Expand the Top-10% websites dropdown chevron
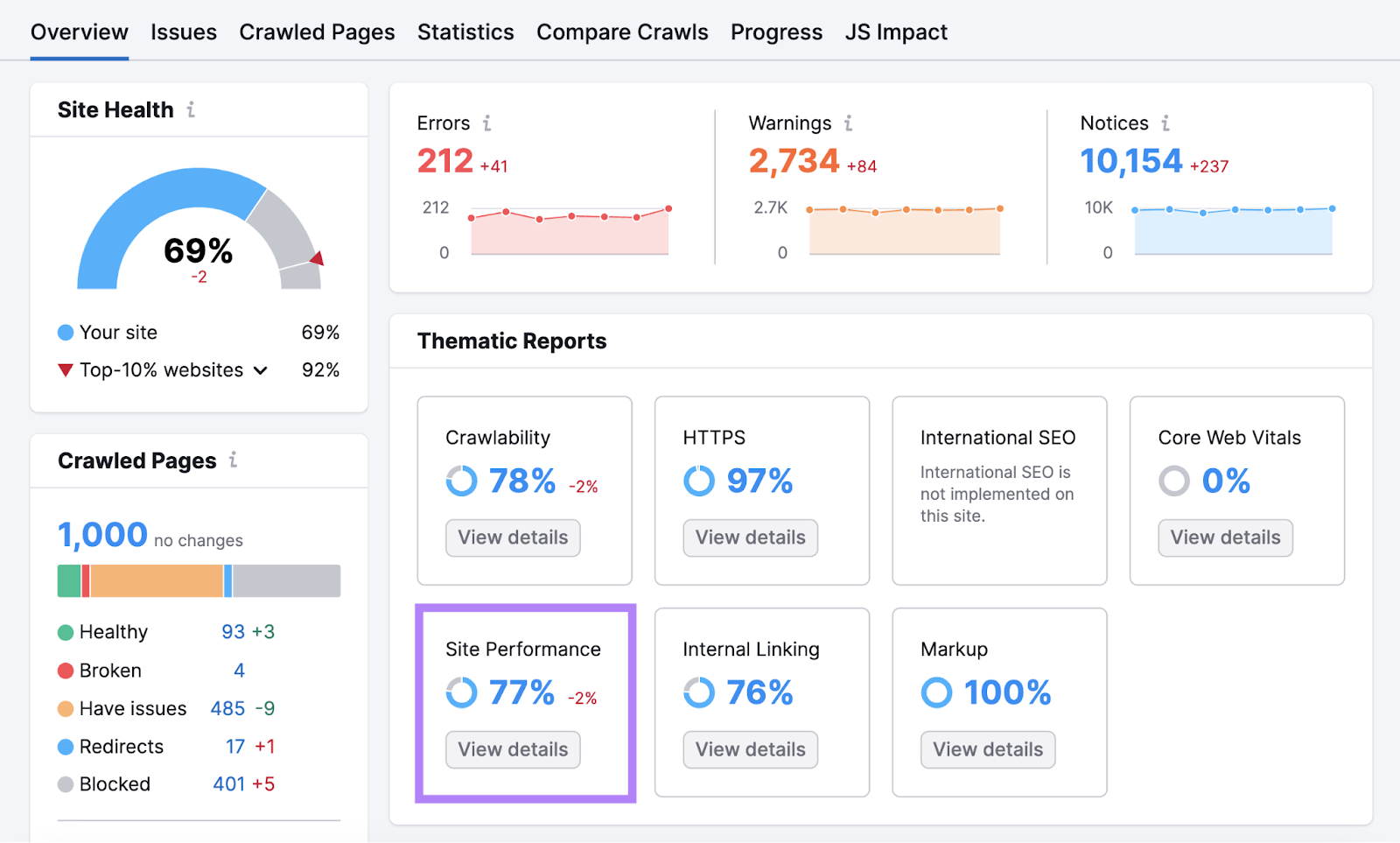Image resolution: width=1400 pixels, height=843 pixels. click(x=261, y=371)
